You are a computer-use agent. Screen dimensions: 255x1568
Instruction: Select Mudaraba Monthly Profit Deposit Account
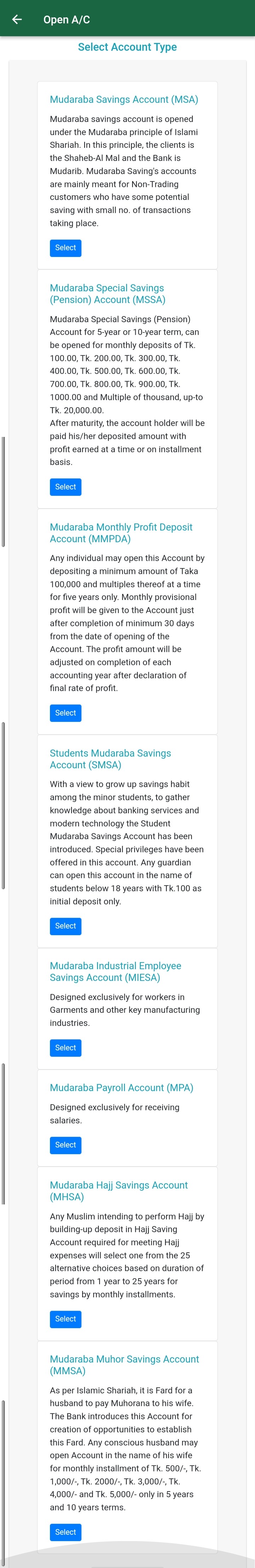click(x=65, y=713)
